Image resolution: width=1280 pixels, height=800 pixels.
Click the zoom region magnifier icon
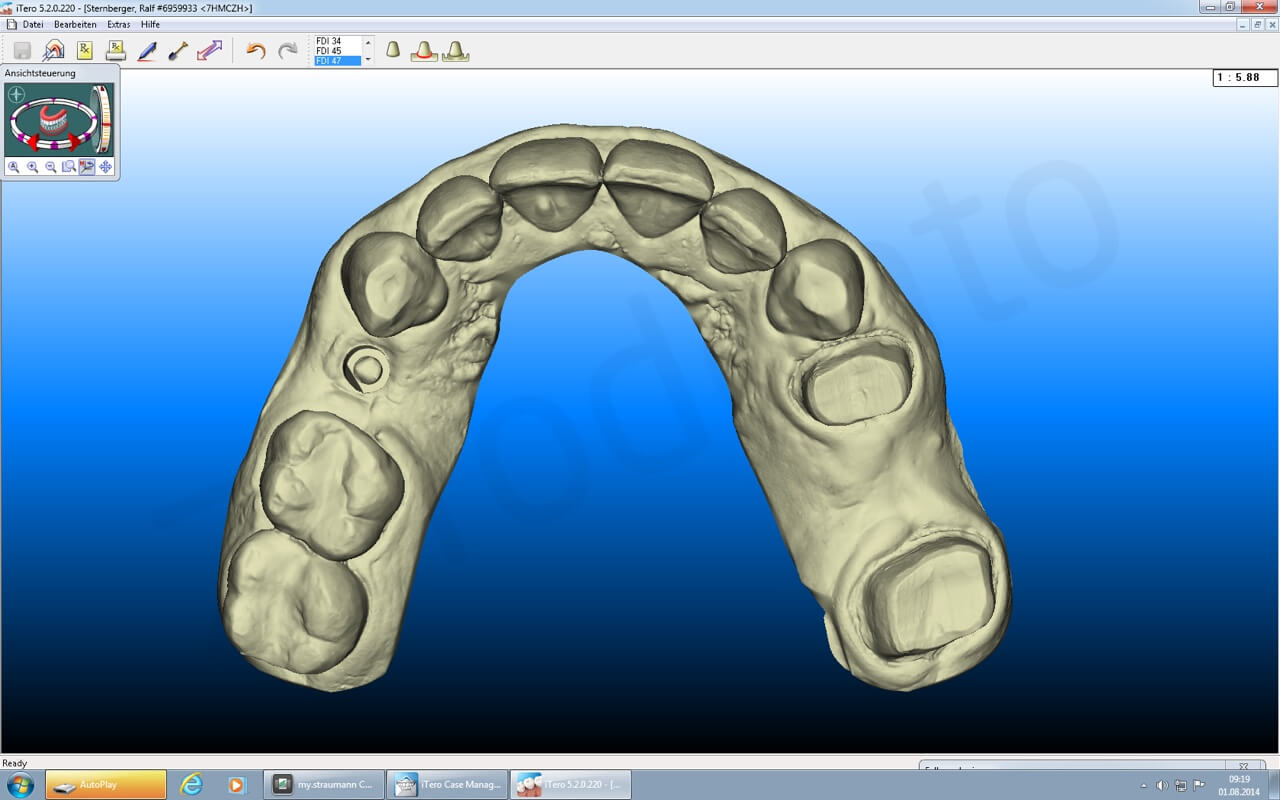(68, 167)
